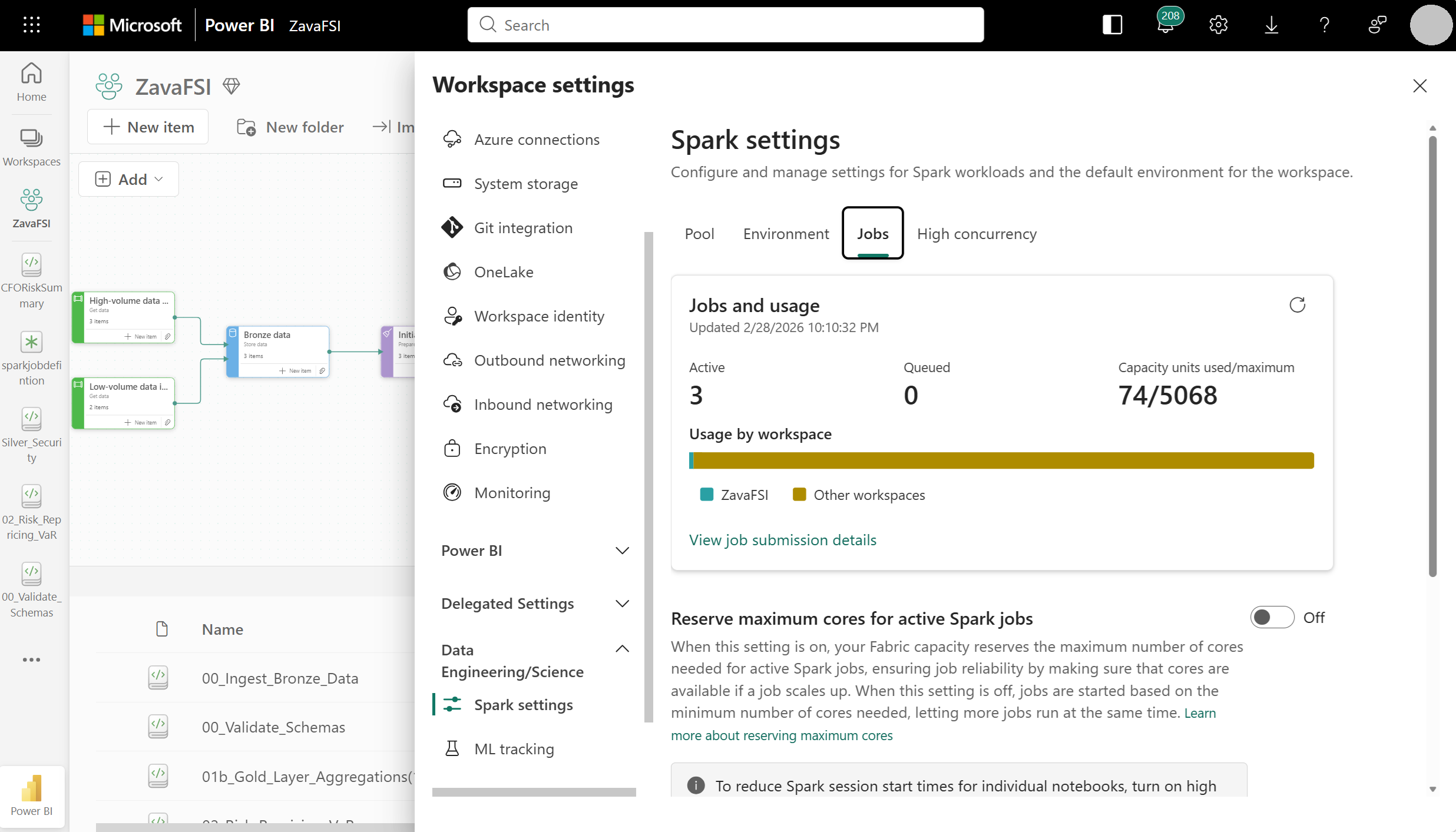
Task: Click the Usage by workspace bar
Action: (x=1001, y=460)
